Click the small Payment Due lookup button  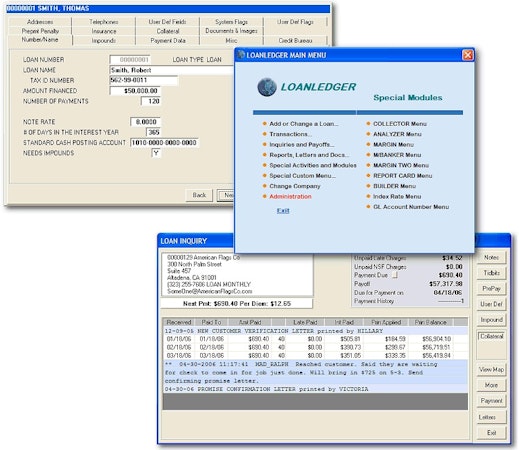pos(395,275)
